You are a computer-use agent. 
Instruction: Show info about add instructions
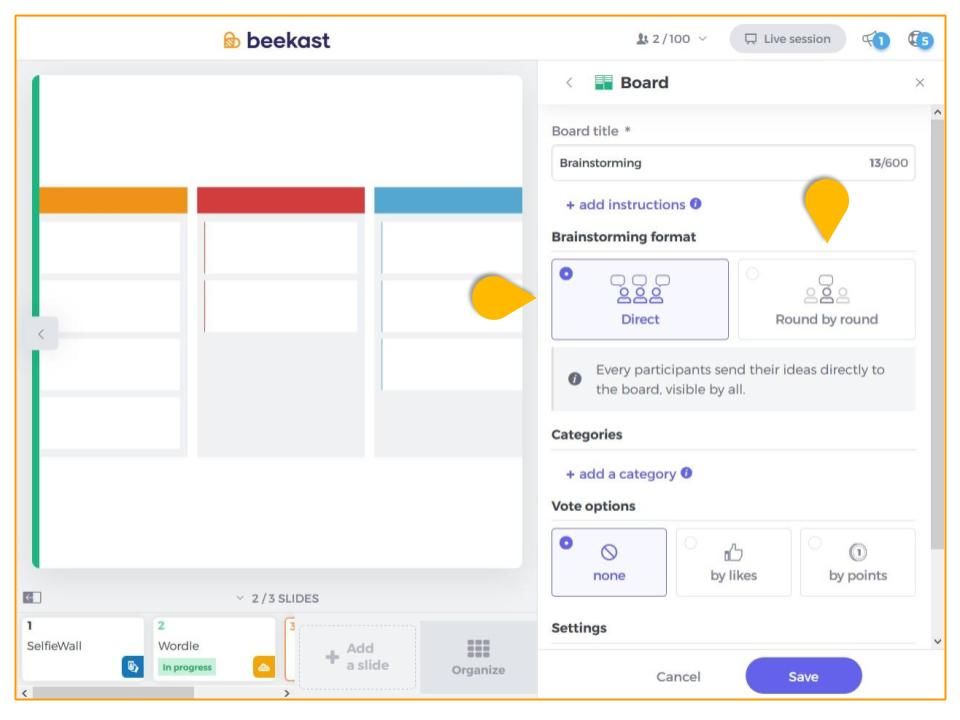pyautogui.click(x=696, y=203)
